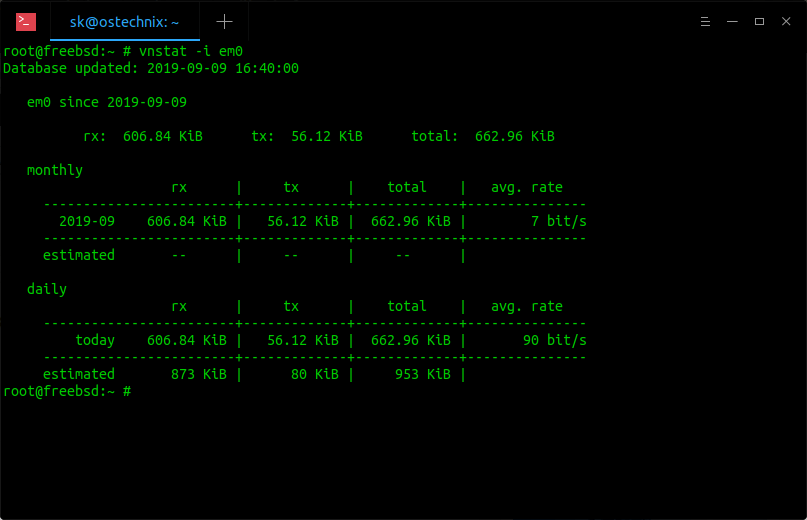This screenshot has height=520, width=807.
Task: Click the estimated rx value 873 KiB
Action: coord(199,374)
